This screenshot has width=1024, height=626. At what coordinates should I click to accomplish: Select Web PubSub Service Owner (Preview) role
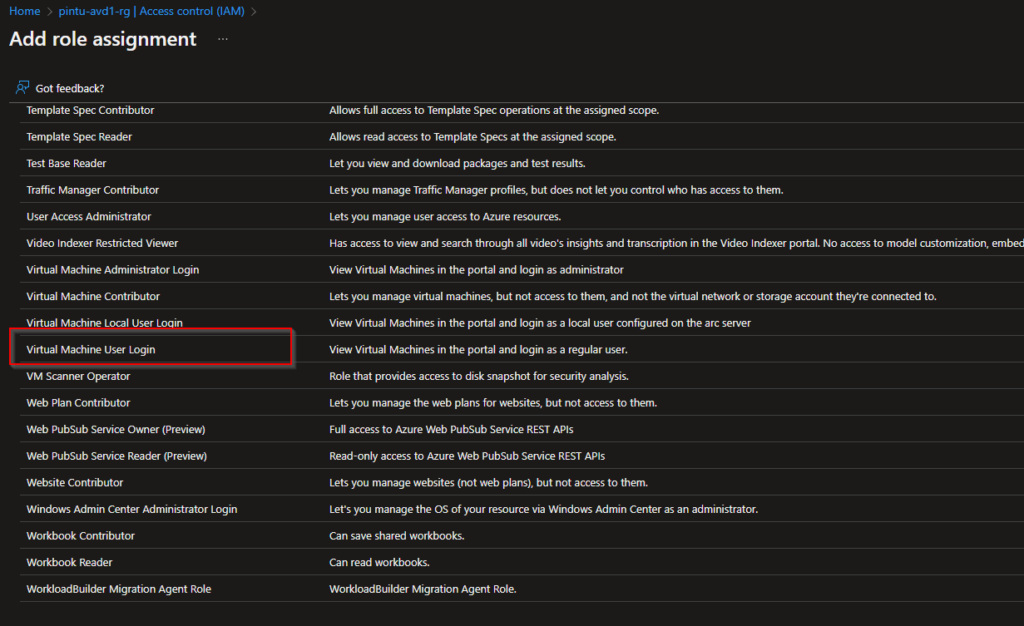116,430
